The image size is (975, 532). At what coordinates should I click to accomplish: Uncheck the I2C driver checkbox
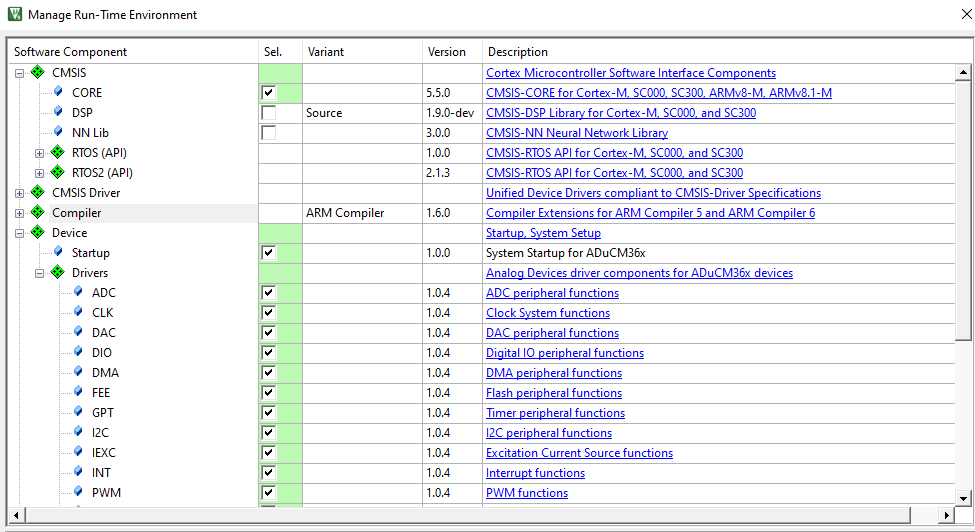[x=269, y=433]
